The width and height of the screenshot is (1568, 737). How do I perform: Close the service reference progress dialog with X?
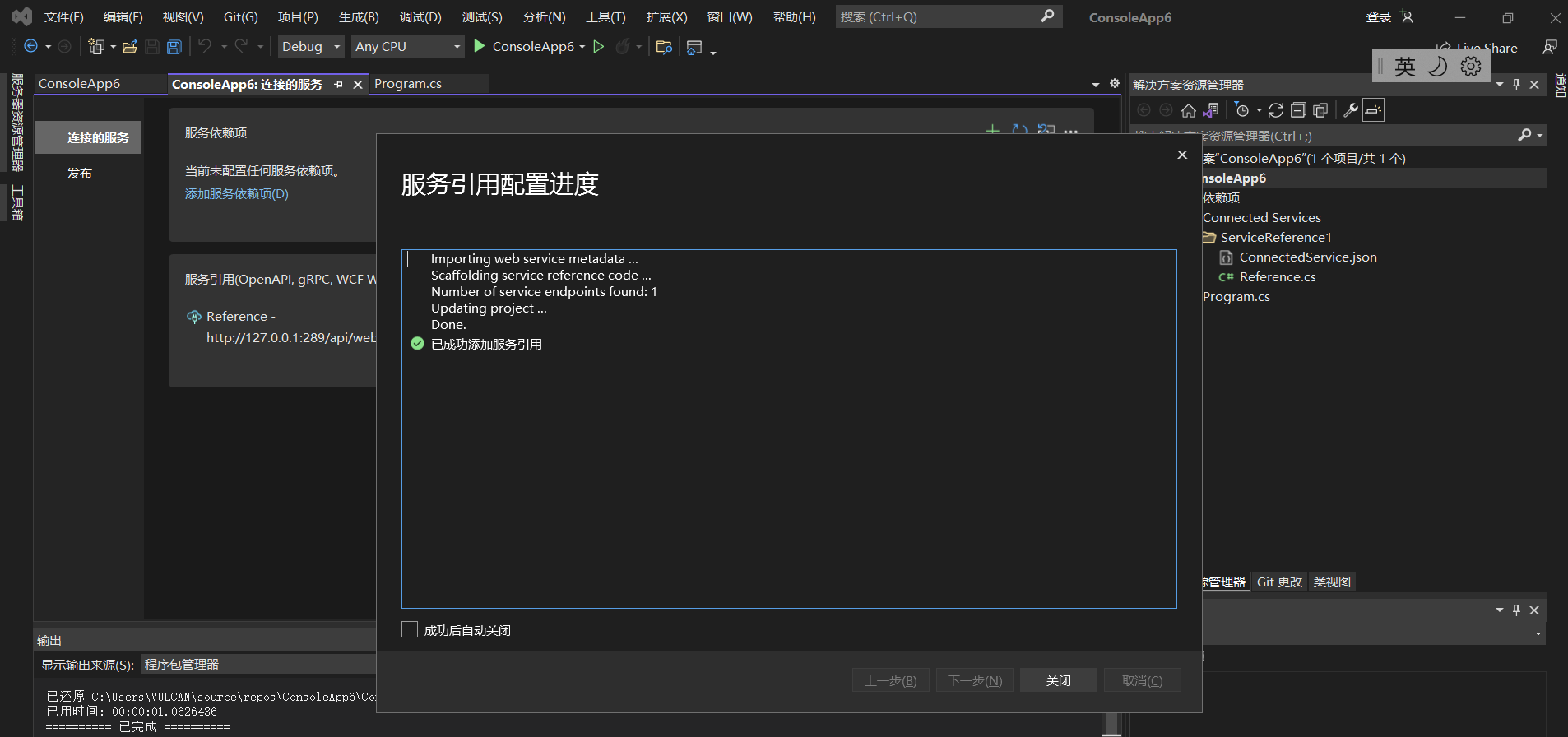pyautogui.click(x=1182, y=155)
